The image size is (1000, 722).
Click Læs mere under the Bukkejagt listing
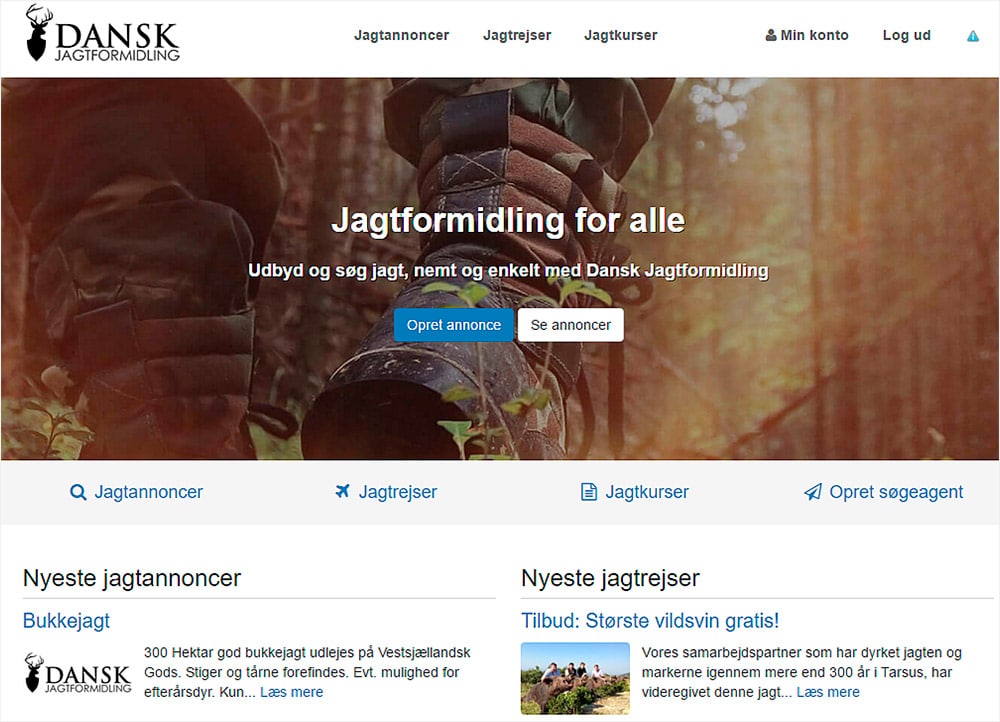click(291, 692)
